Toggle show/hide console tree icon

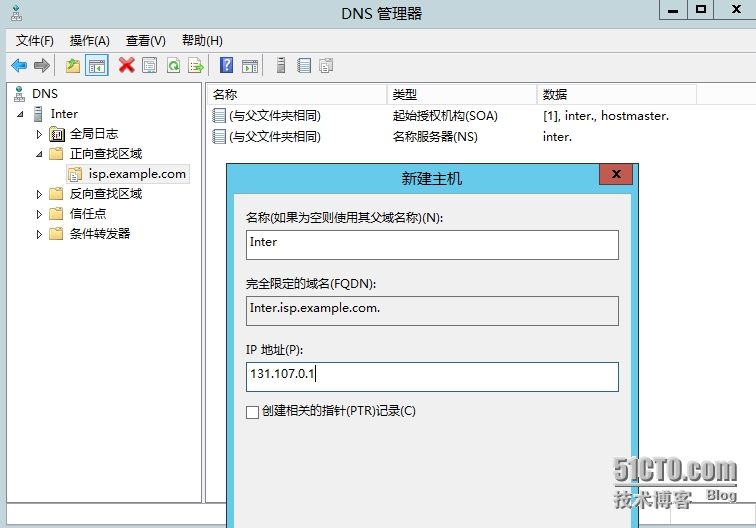pos(96,65)
